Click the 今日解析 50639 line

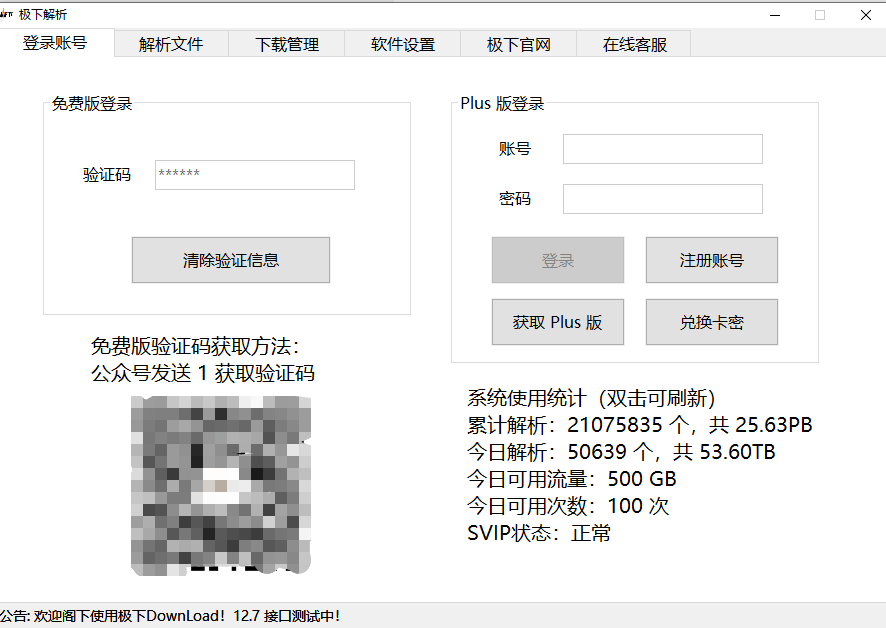(x=621, y=452)
